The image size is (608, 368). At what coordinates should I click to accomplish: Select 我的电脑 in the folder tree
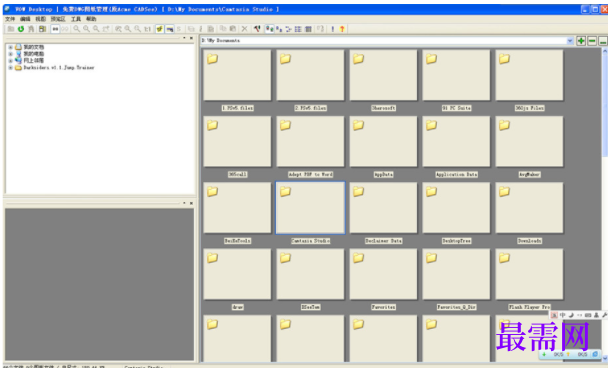[33, 54]
